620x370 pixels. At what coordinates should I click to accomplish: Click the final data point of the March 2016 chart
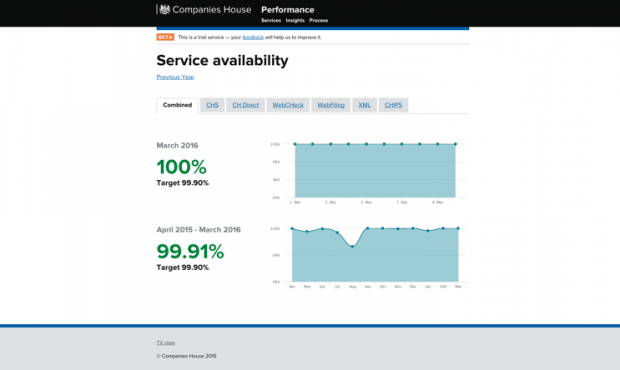click(456, 144)
